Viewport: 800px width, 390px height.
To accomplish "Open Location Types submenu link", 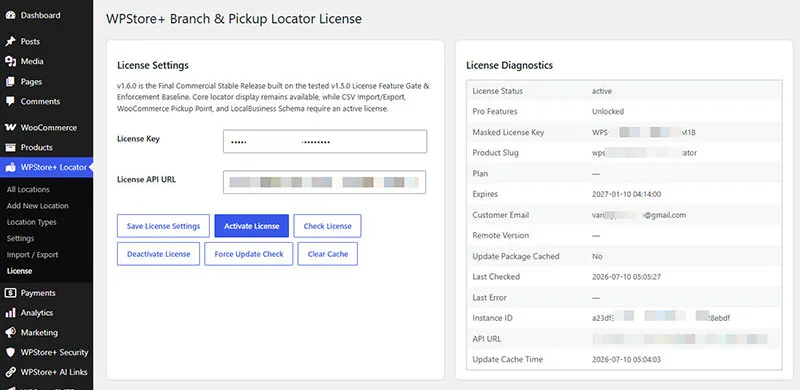I will [32, 222].
